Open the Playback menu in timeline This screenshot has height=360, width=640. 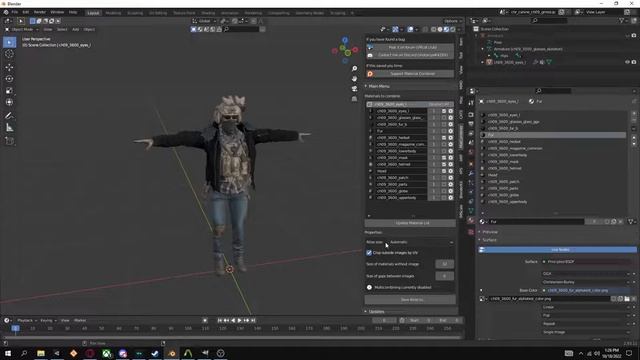(27, 320)
